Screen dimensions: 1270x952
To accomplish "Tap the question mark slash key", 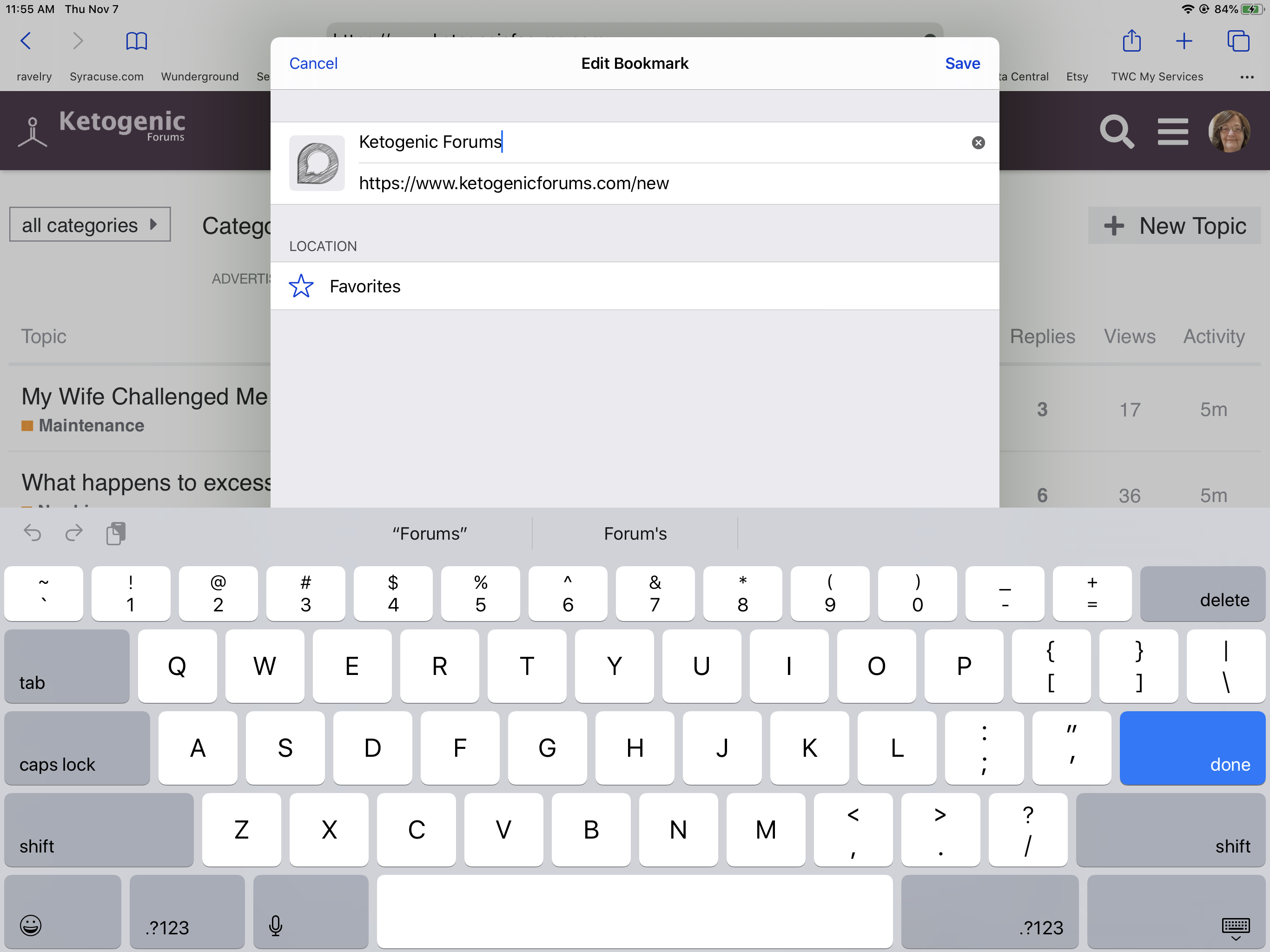I will pos(1028,830).
